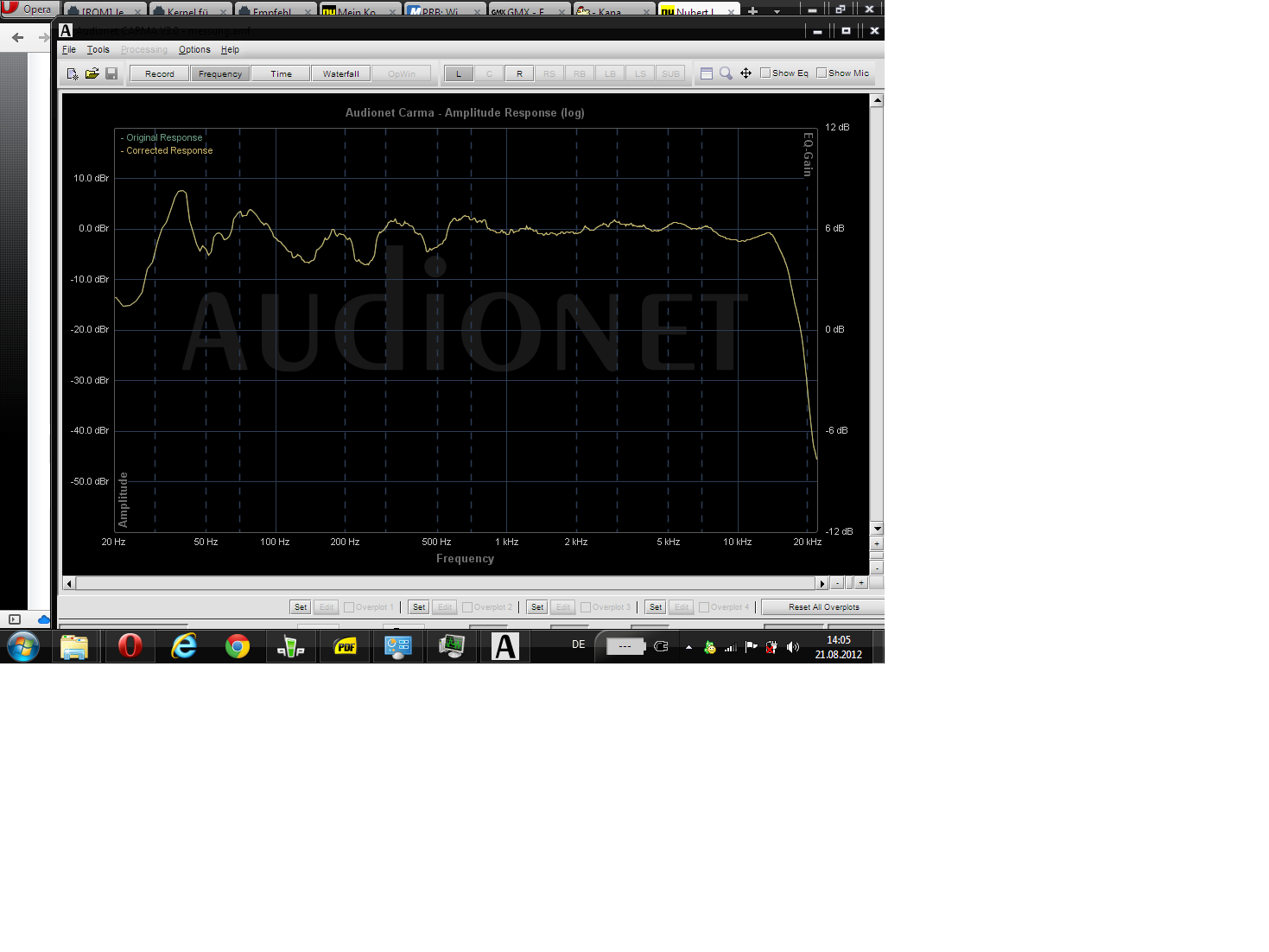Open the Options menu
1269x952 pixels.
coord(194,50)
